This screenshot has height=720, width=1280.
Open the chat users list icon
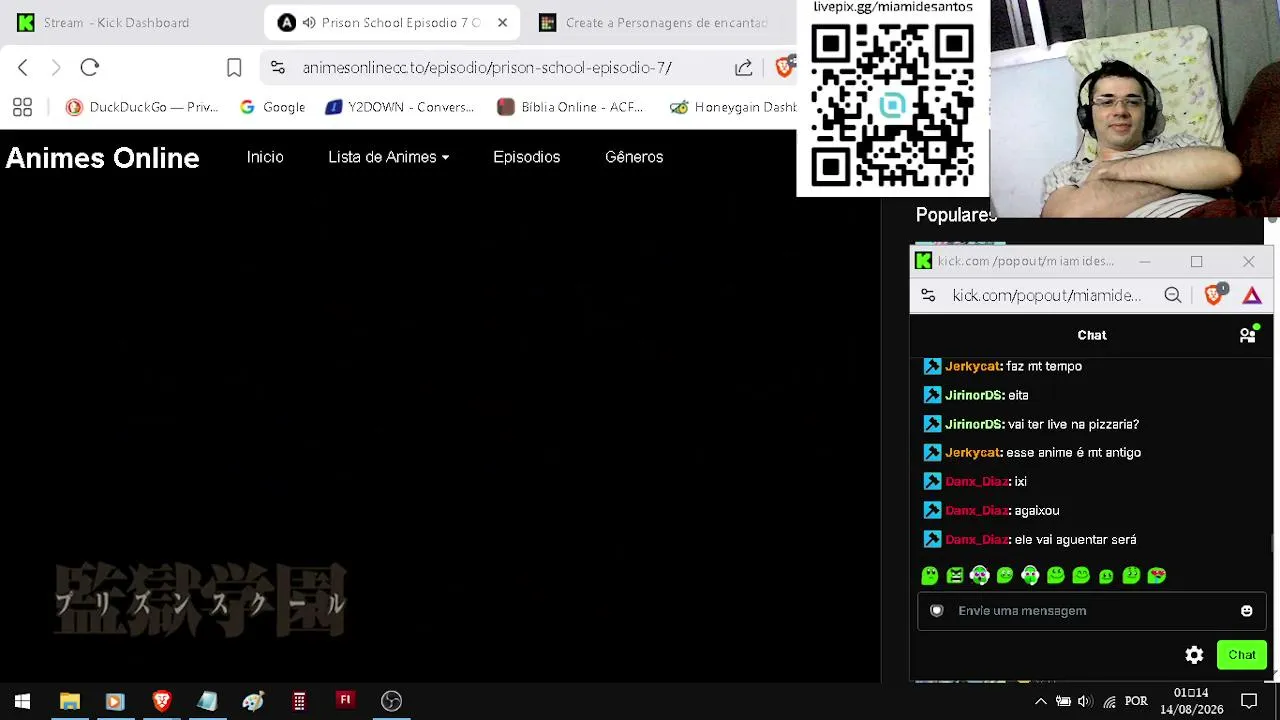1248,335
